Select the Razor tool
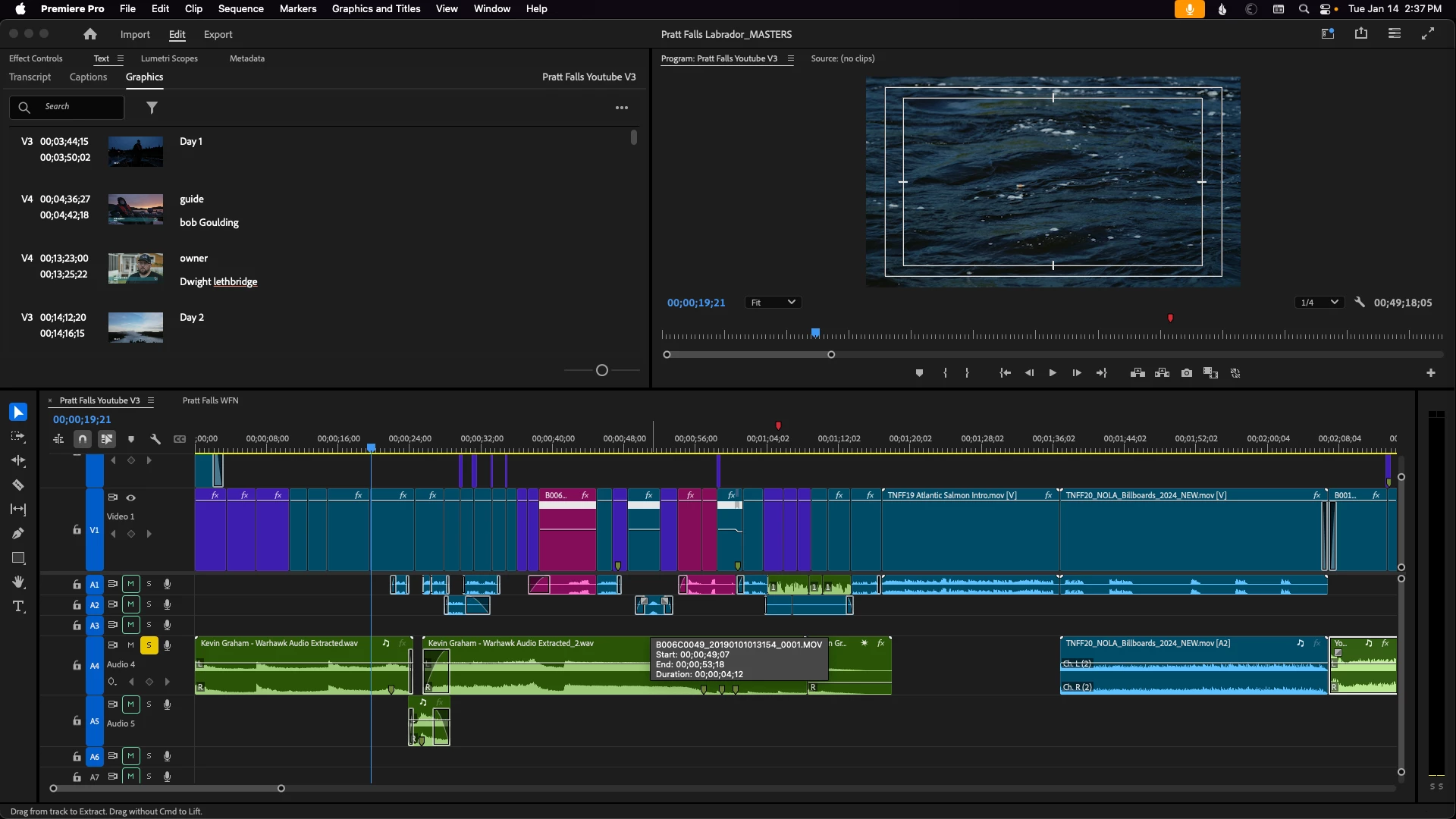Screen dimensions: 1456x819 [x=18, y=485]
